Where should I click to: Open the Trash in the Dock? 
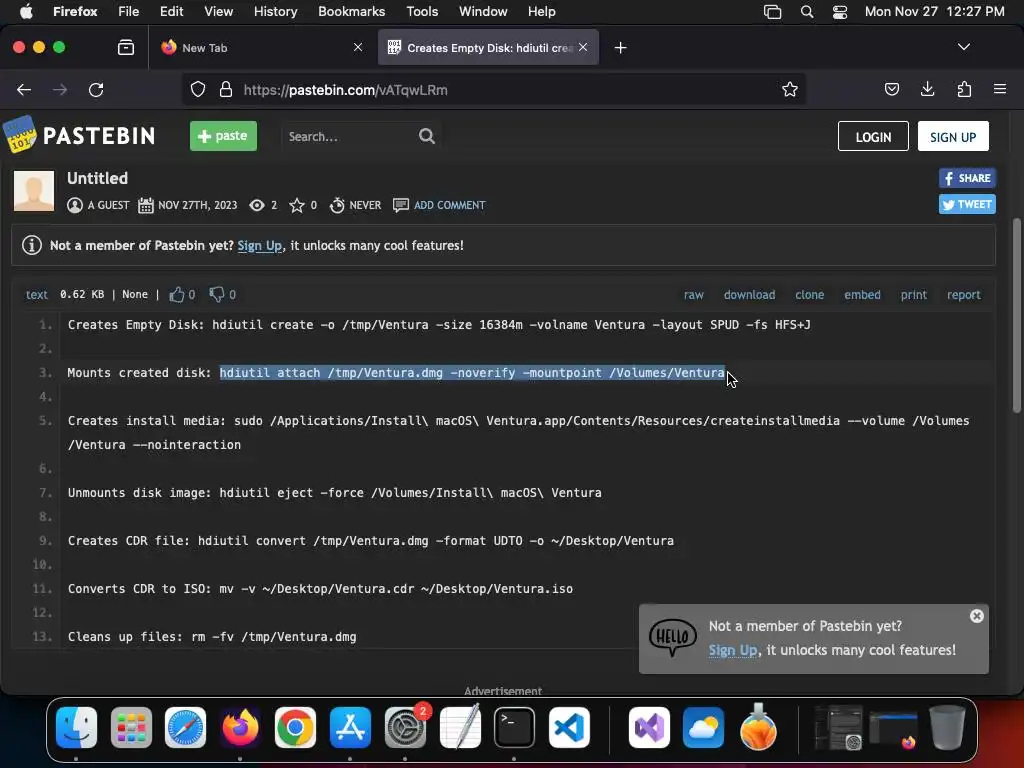point(947,727)
